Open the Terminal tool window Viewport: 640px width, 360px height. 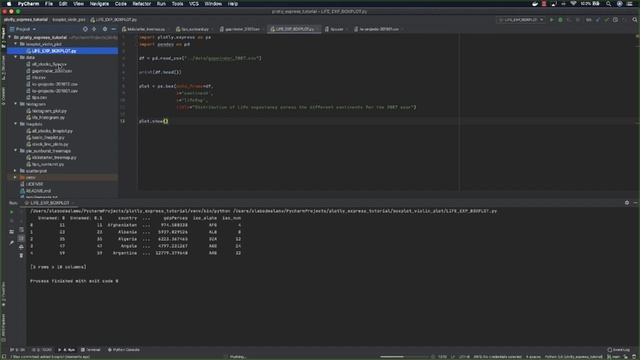tap(91, 350)
